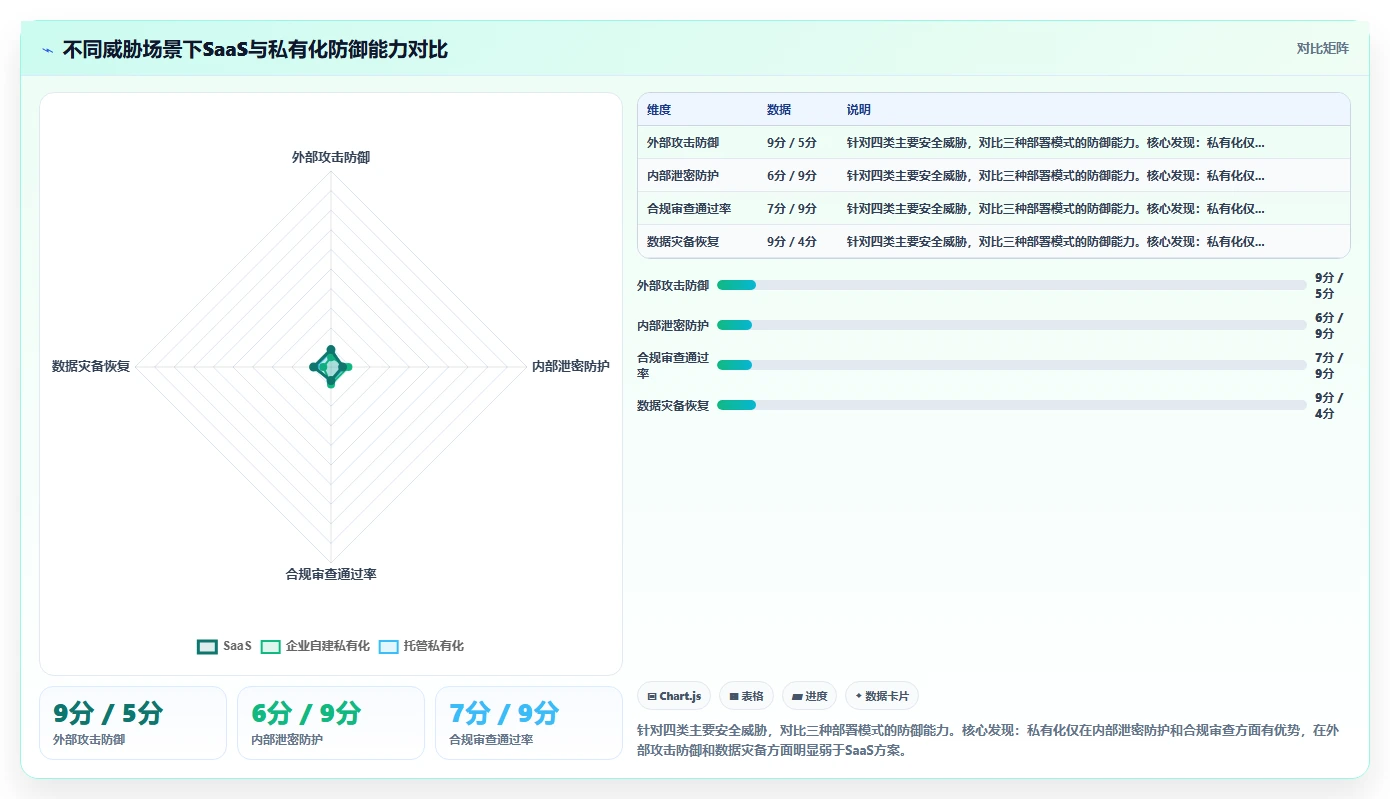Screen dimensions: 1390x799
Task: Click the 数据灾备恢复 radar axis label
Action: coord(91,366)
